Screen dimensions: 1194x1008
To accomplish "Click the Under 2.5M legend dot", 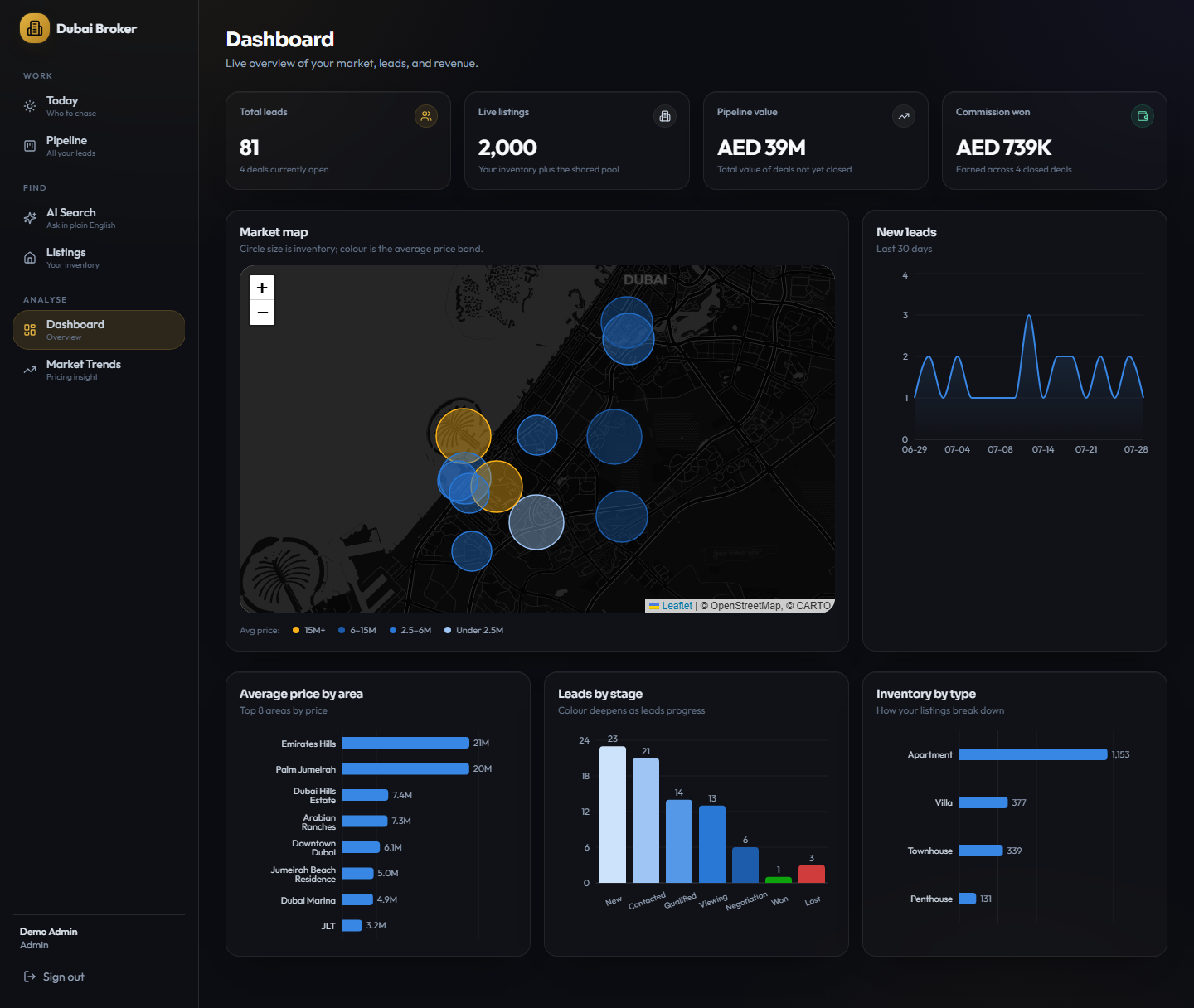I will pyautogui.click(x=448, y=630).
